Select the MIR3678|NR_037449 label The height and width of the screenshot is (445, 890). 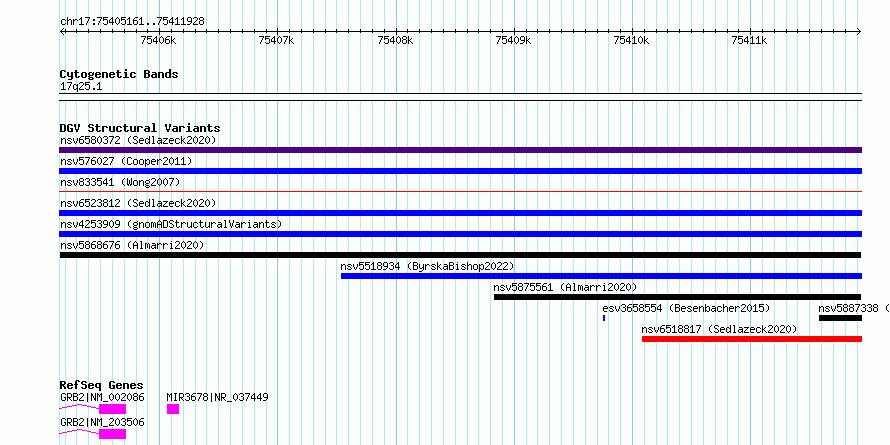(217, 397)
